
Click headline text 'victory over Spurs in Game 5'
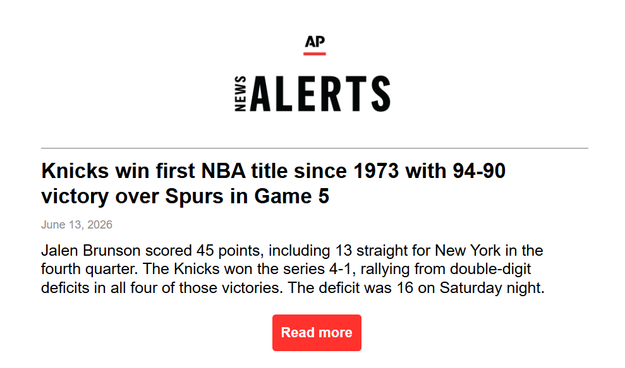pos(185,196)
